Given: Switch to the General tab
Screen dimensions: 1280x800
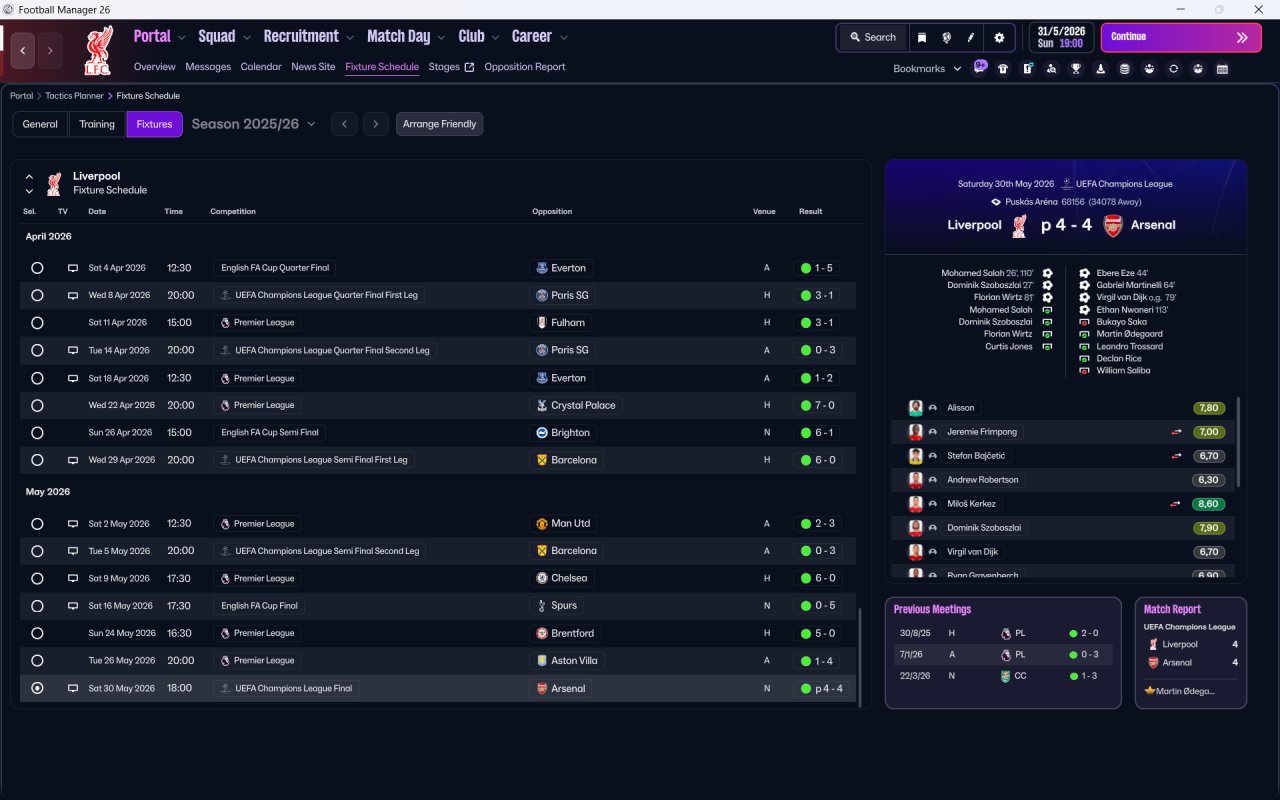Looking at the screenshot, I should pyautogui.click(x=40, y=124).
